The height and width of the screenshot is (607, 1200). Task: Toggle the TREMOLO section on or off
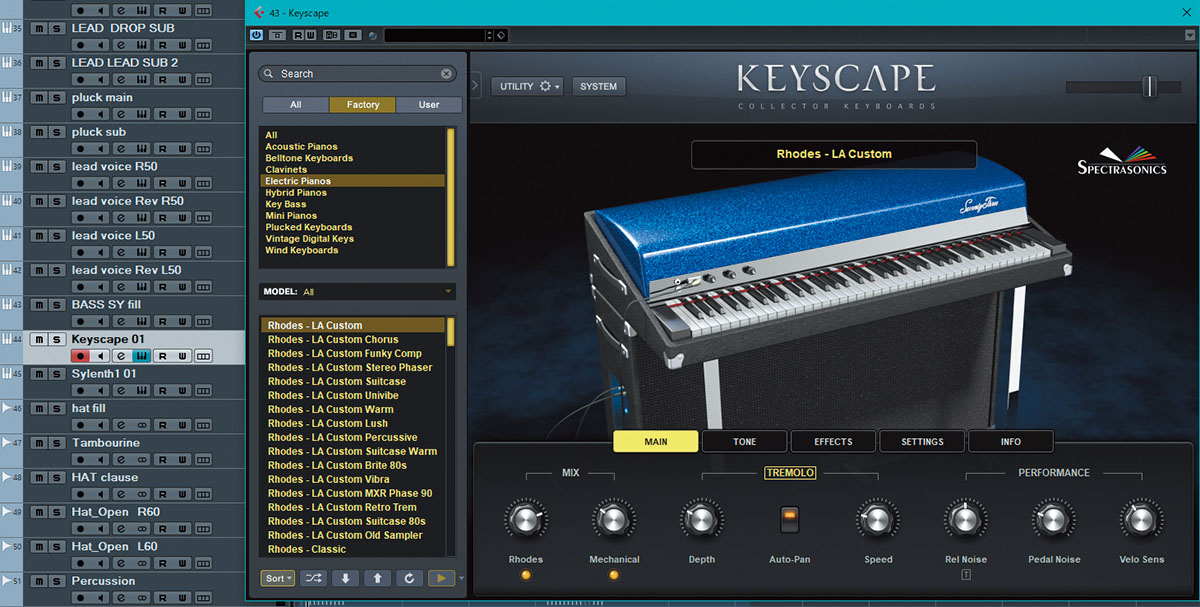click(790, 473)
